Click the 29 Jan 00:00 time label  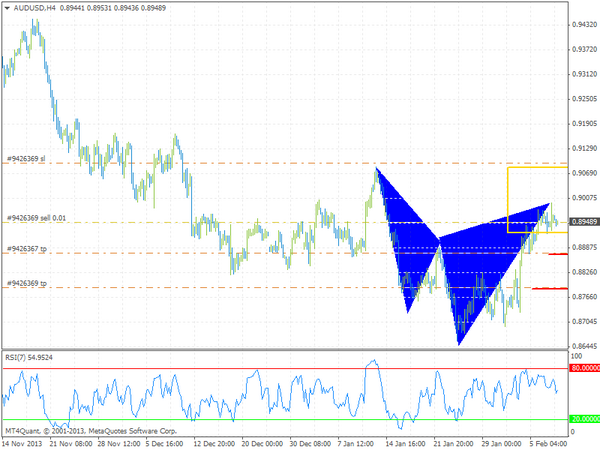[501, 444]
